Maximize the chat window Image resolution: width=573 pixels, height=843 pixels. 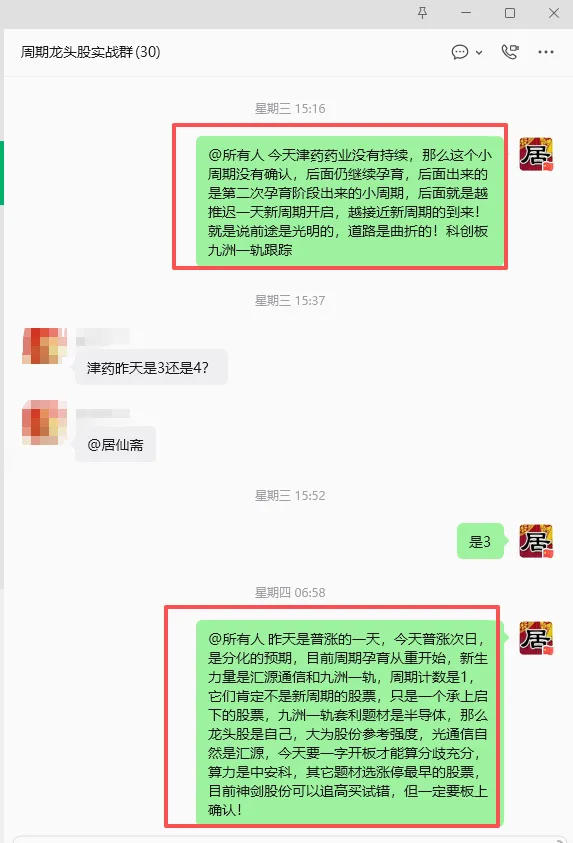coord(510,13)
